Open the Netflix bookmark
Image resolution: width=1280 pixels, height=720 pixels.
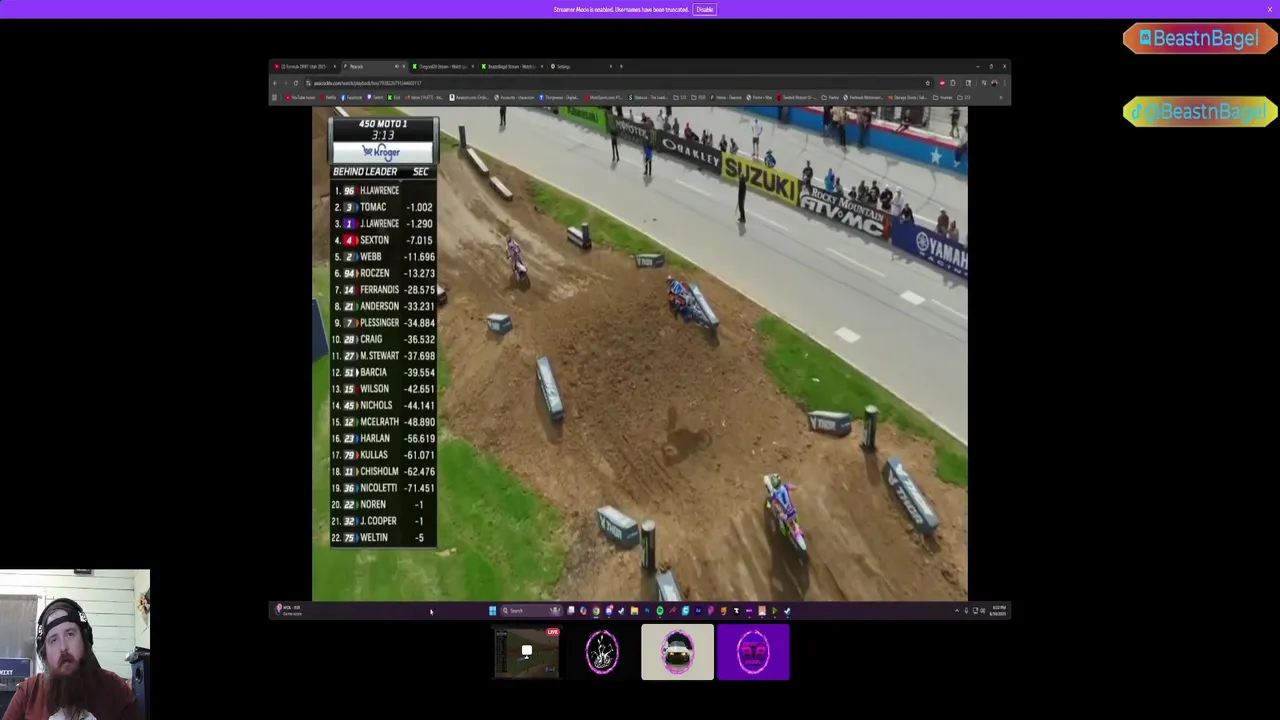(x=328, y=97)
